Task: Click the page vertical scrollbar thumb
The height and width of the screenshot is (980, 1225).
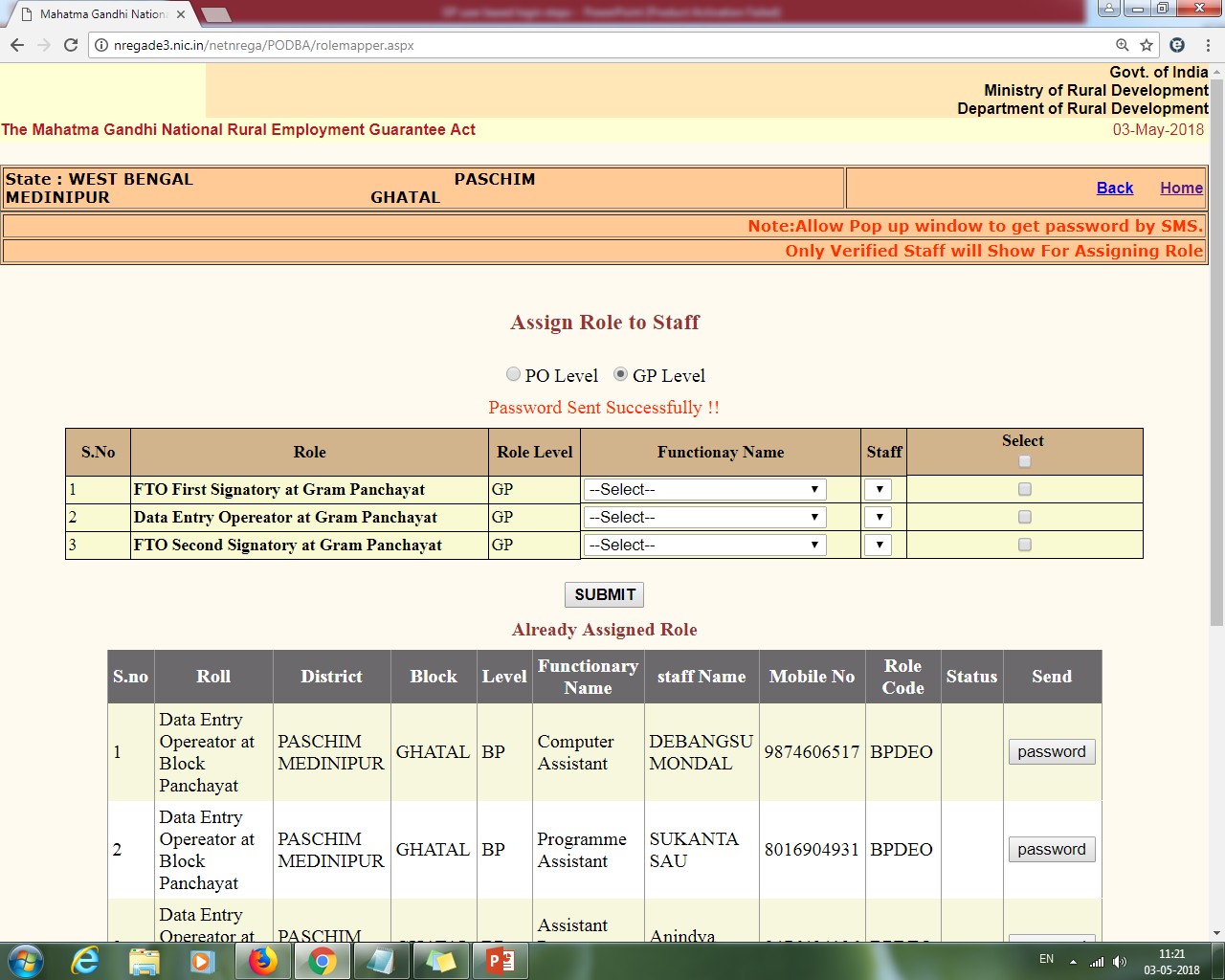Action: click(x=1216, y=354)
